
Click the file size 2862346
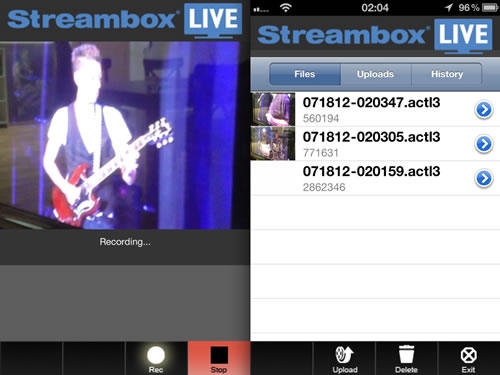coord(324,187)
